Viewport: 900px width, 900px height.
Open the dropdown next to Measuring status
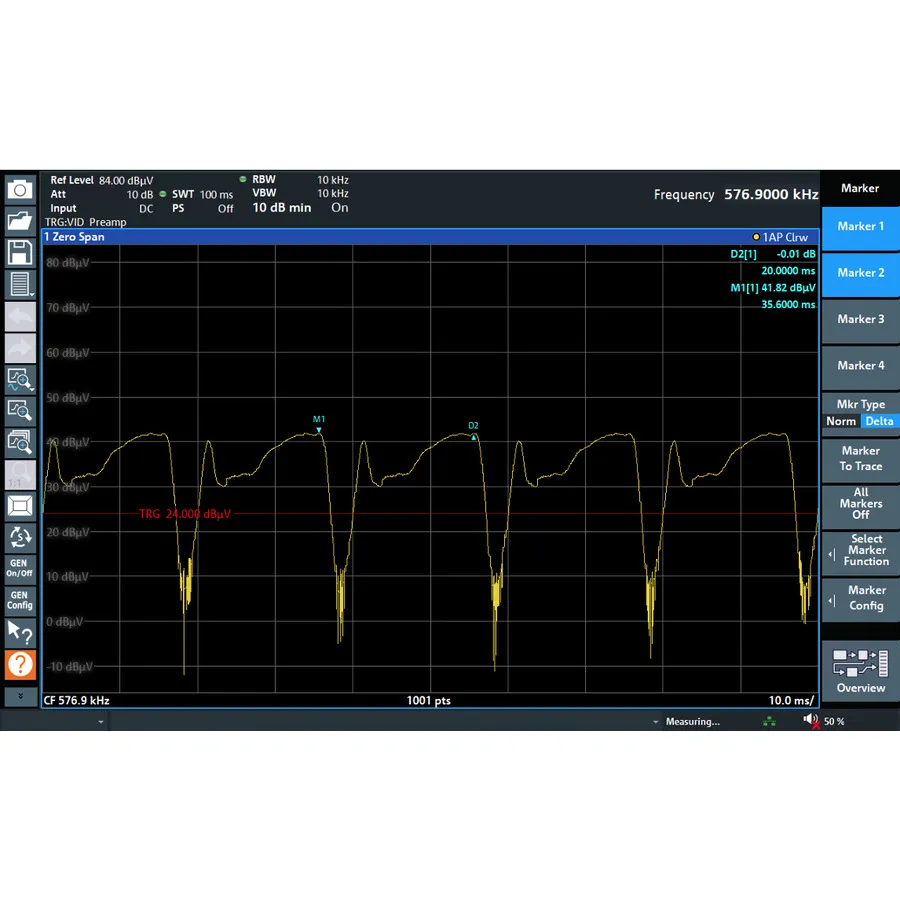655,721
